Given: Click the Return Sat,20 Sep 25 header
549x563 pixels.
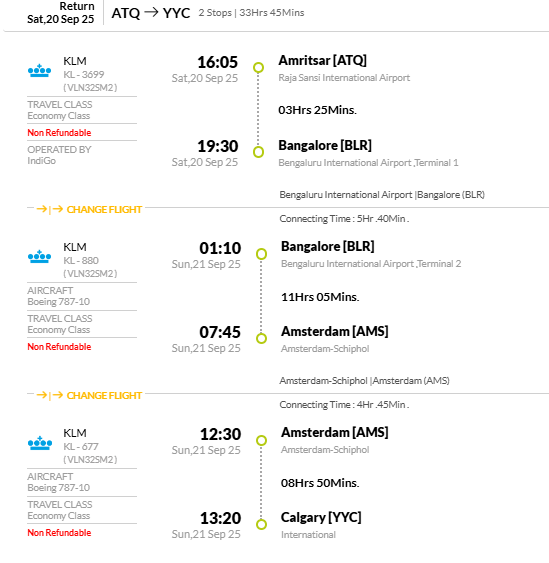Looking at the screenshot, I should click(x=61, y=13).
